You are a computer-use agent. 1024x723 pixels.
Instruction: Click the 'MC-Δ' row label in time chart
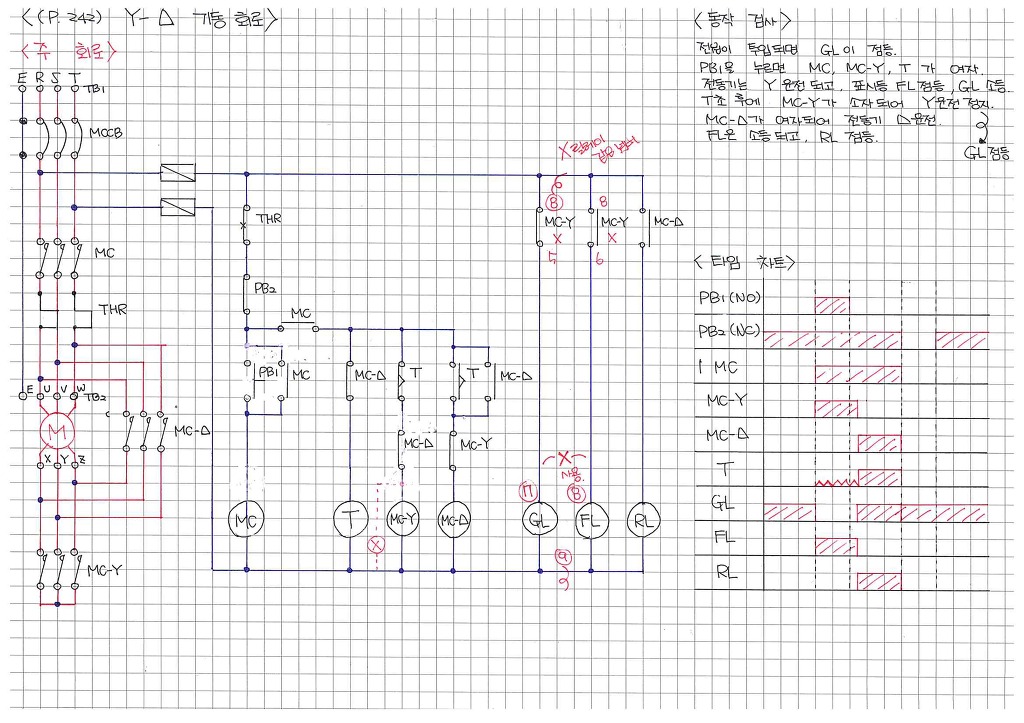click(x=727, y=435)
